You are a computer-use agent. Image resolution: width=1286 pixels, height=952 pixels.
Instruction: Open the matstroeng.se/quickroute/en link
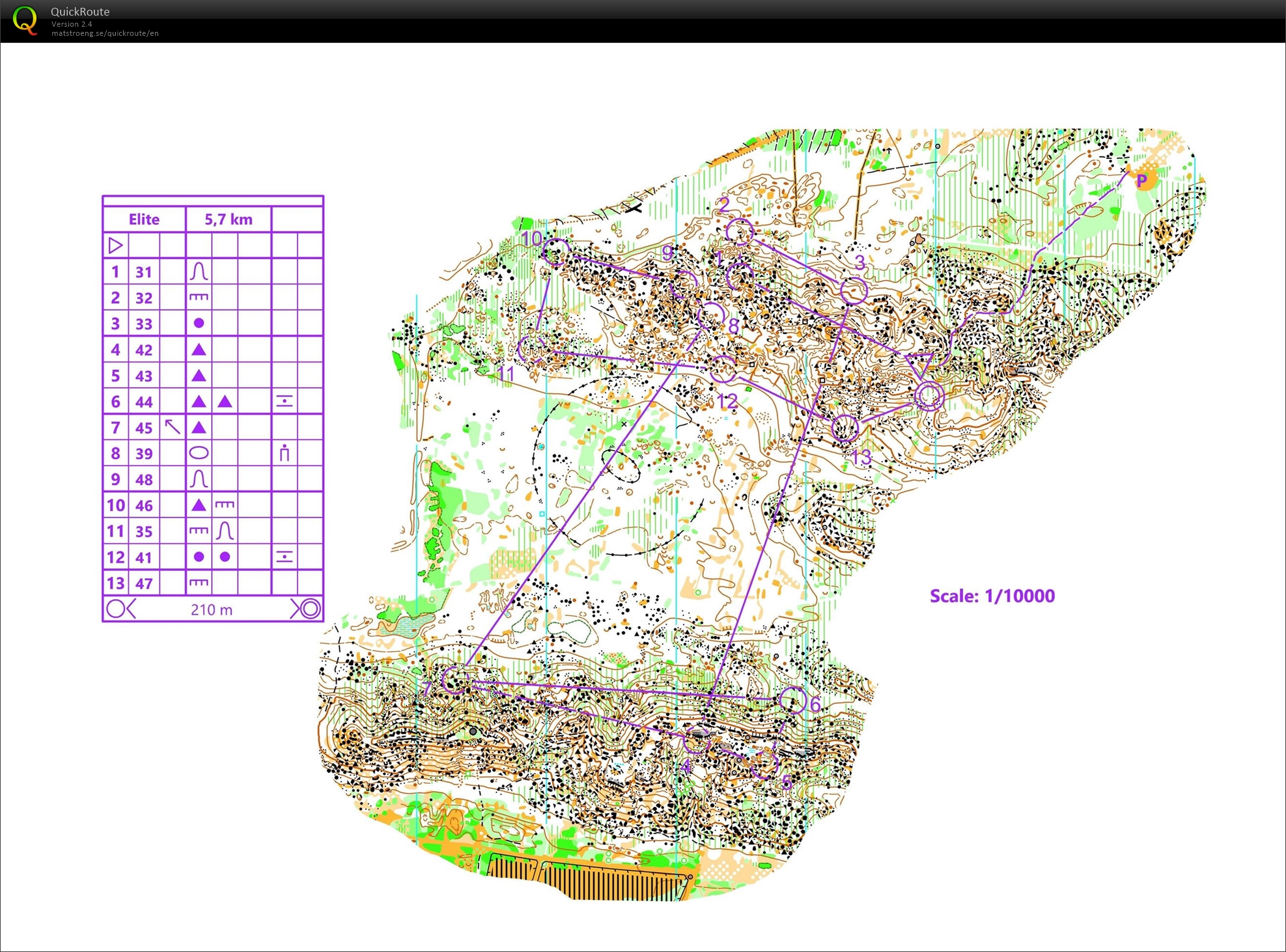click(105, 33)
